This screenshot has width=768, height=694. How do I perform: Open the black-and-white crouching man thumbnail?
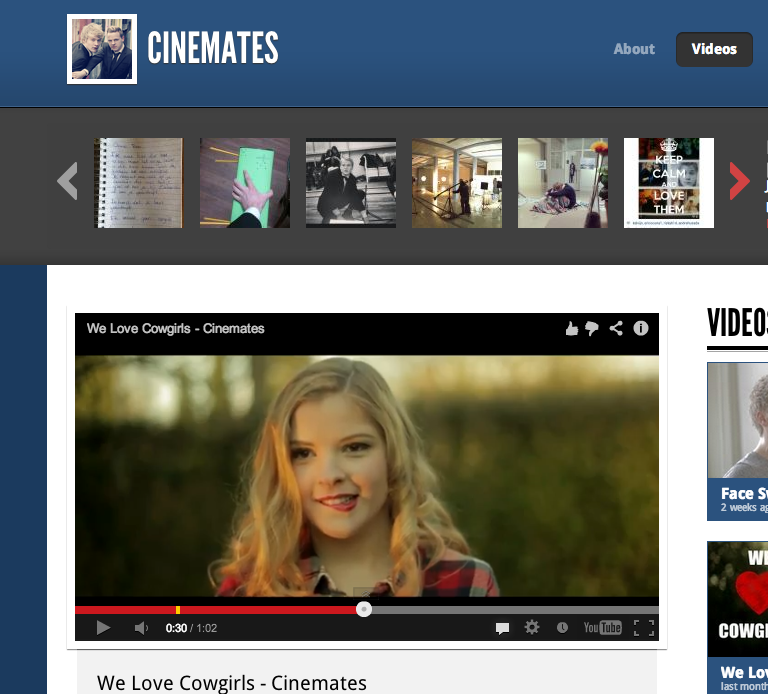(x=351, y=183)
